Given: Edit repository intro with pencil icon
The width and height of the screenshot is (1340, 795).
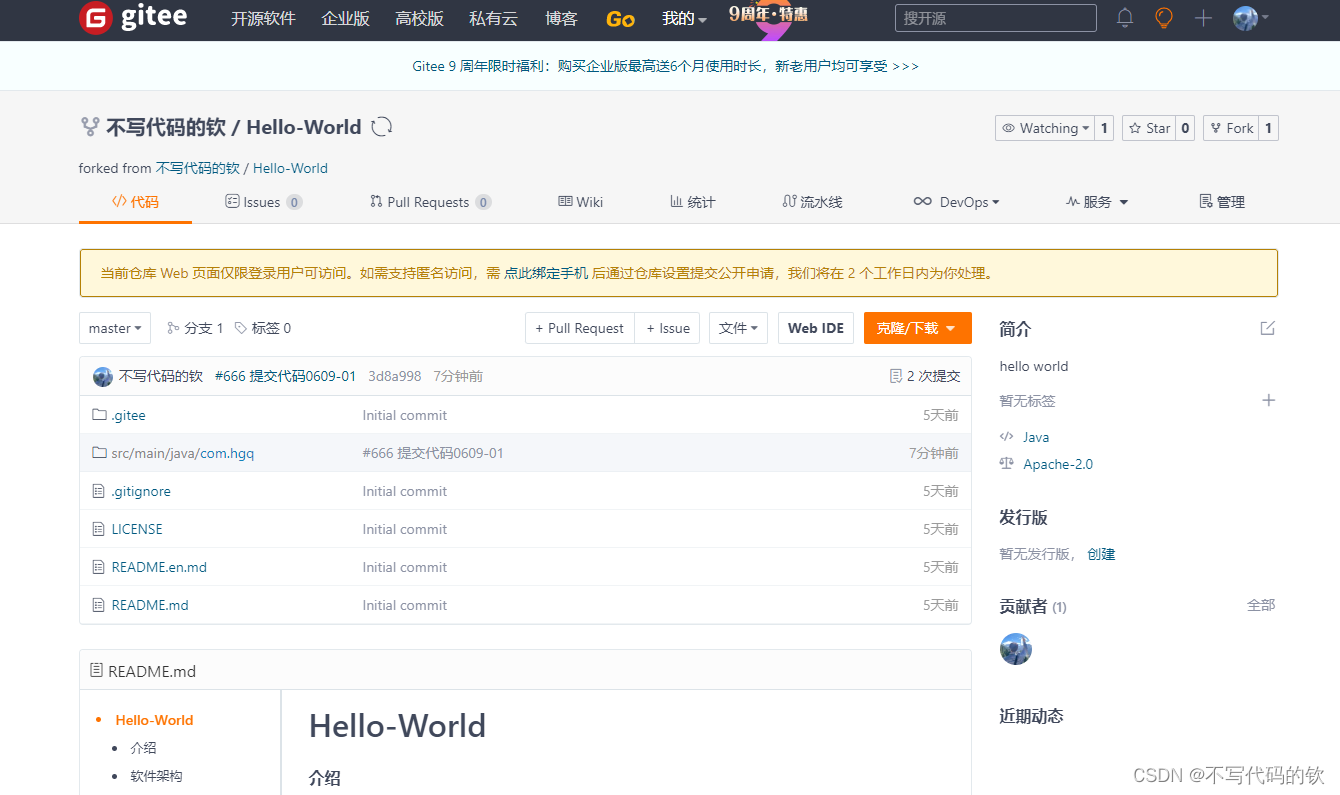Looking at the screenshot, I should (1268, 328).
